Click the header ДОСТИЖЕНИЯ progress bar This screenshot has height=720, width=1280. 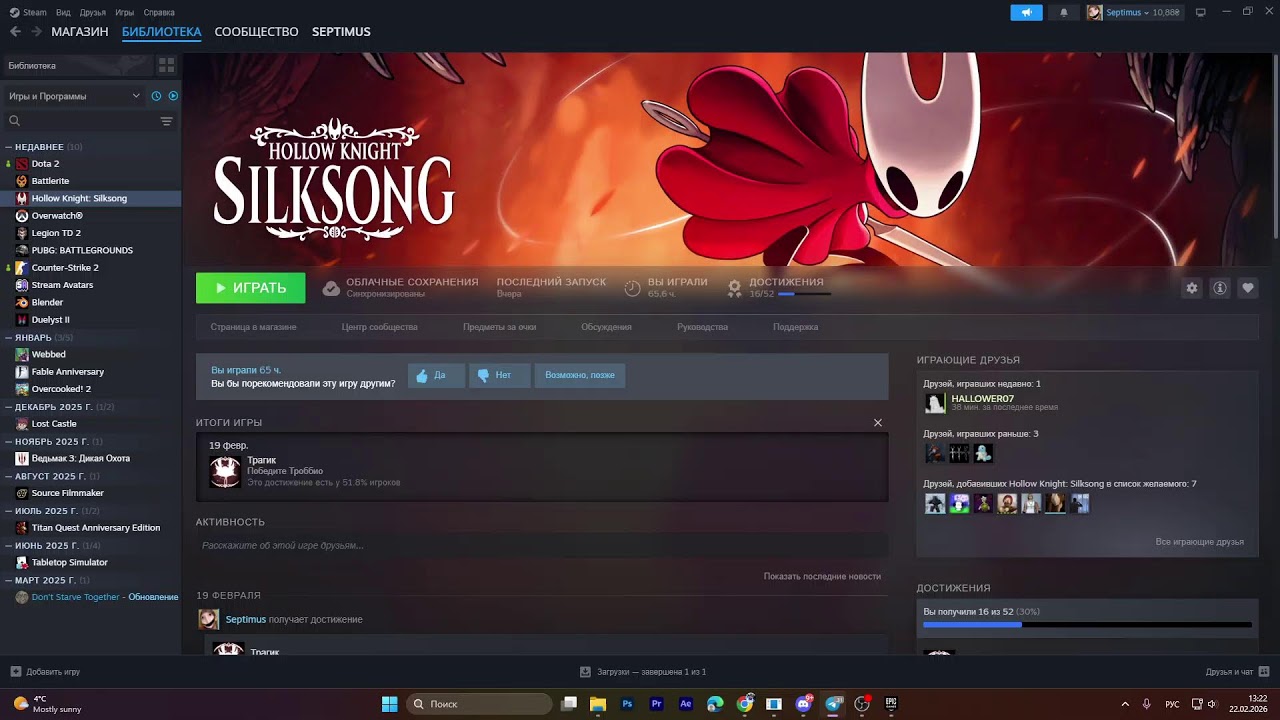pos(804,294)
